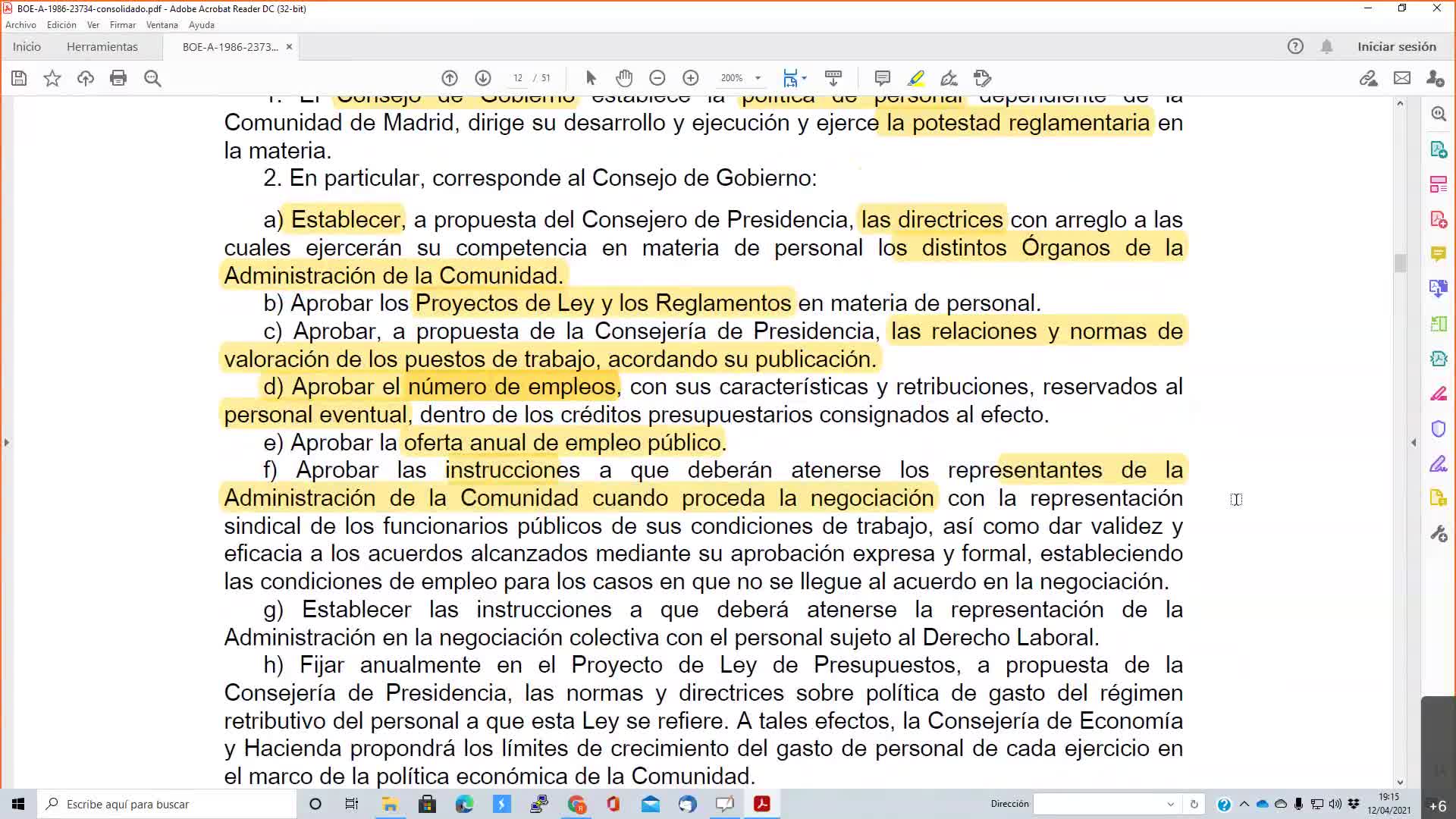Collapse the right tools pane arrow
The width and height of the screenshot is (1456, 819).
point(1414,442)
